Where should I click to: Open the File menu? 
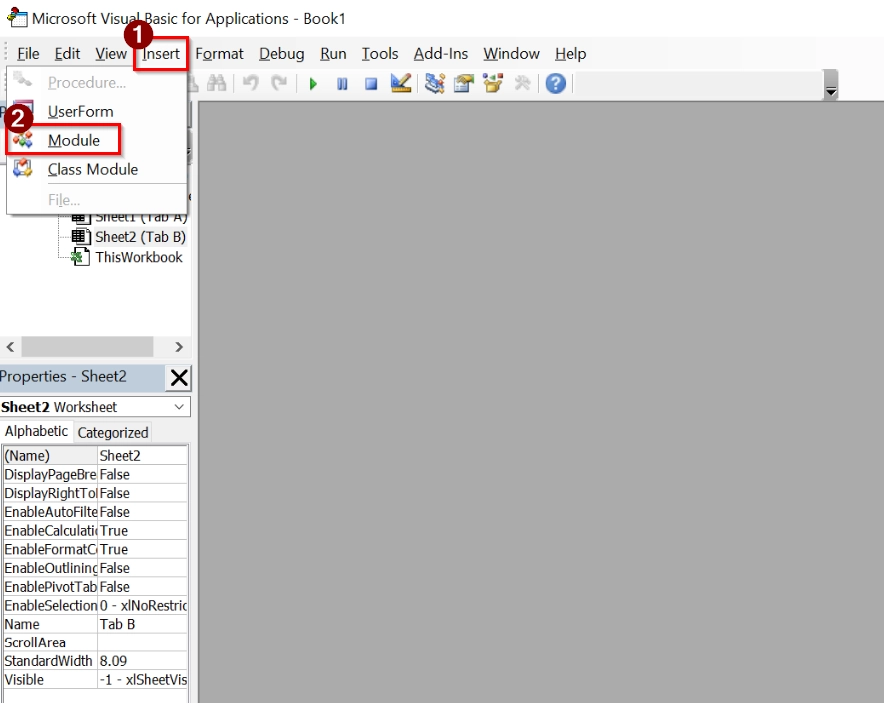tap(28, 54)
